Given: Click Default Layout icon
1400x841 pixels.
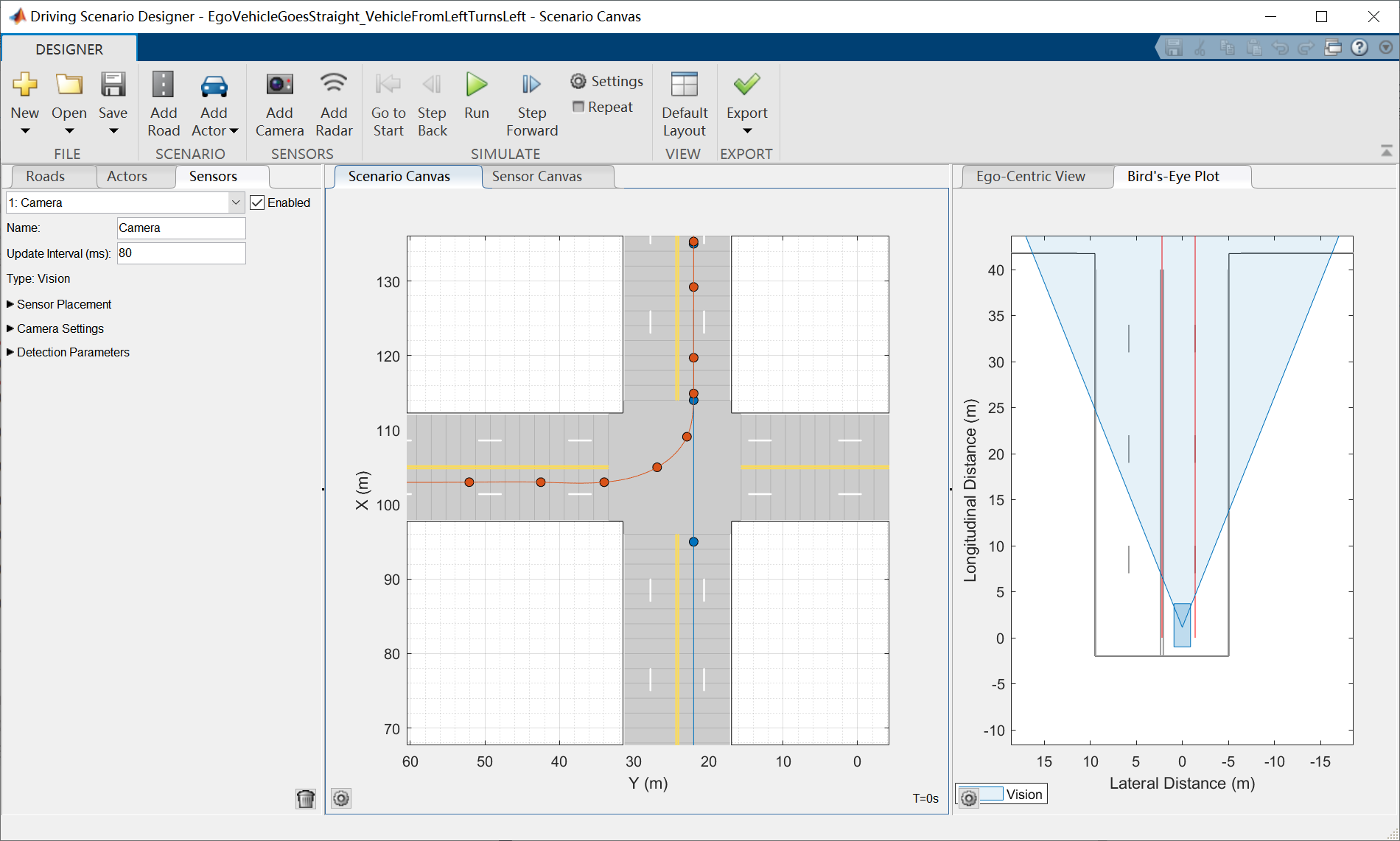Looking at the screenshot, I should pyautogui.click(x=685, y=85).
